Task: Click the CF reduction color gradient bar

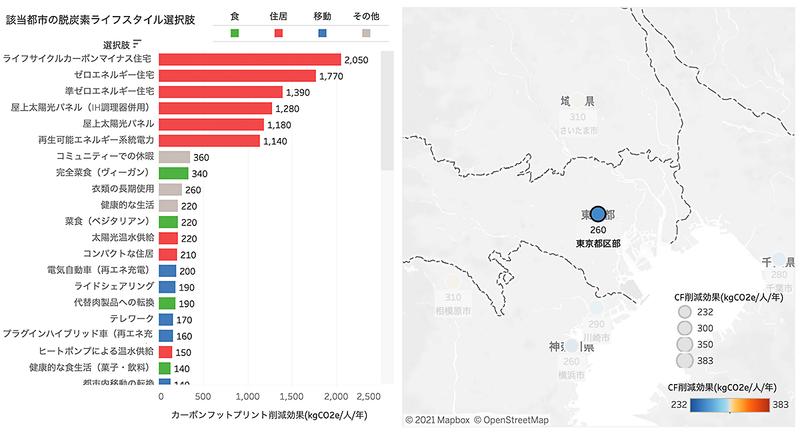Action: click(x=730, y=404)
